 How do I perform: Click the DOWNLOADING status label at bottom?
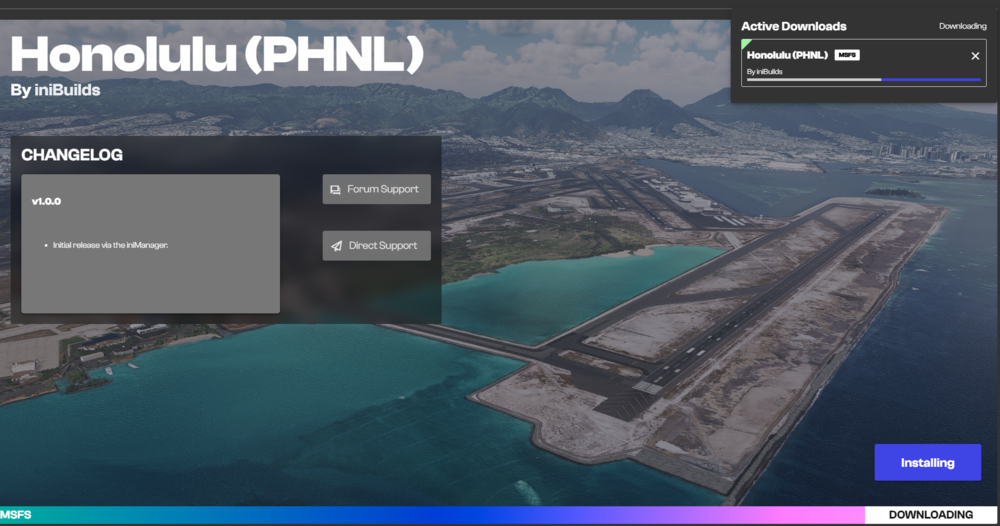point(930,515)
